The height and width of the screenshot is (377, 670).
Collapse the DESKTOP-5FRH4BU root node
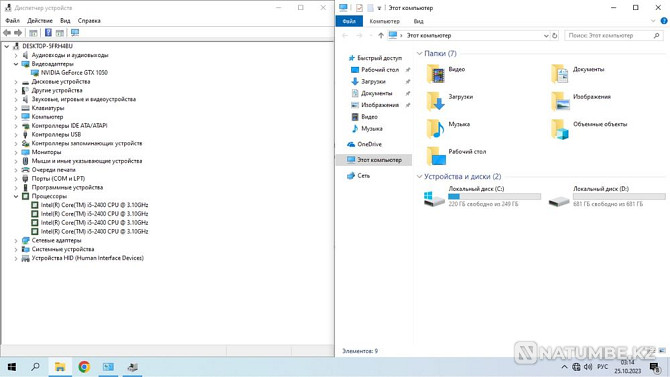[7, 46]
